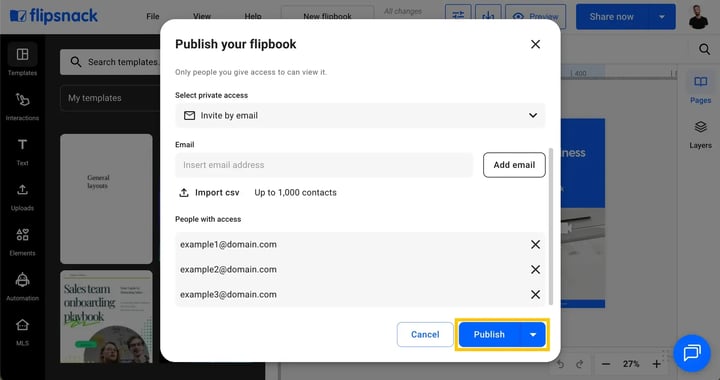Open the View menu
This screenshot has height=380, width=720.
click(202, 17)
